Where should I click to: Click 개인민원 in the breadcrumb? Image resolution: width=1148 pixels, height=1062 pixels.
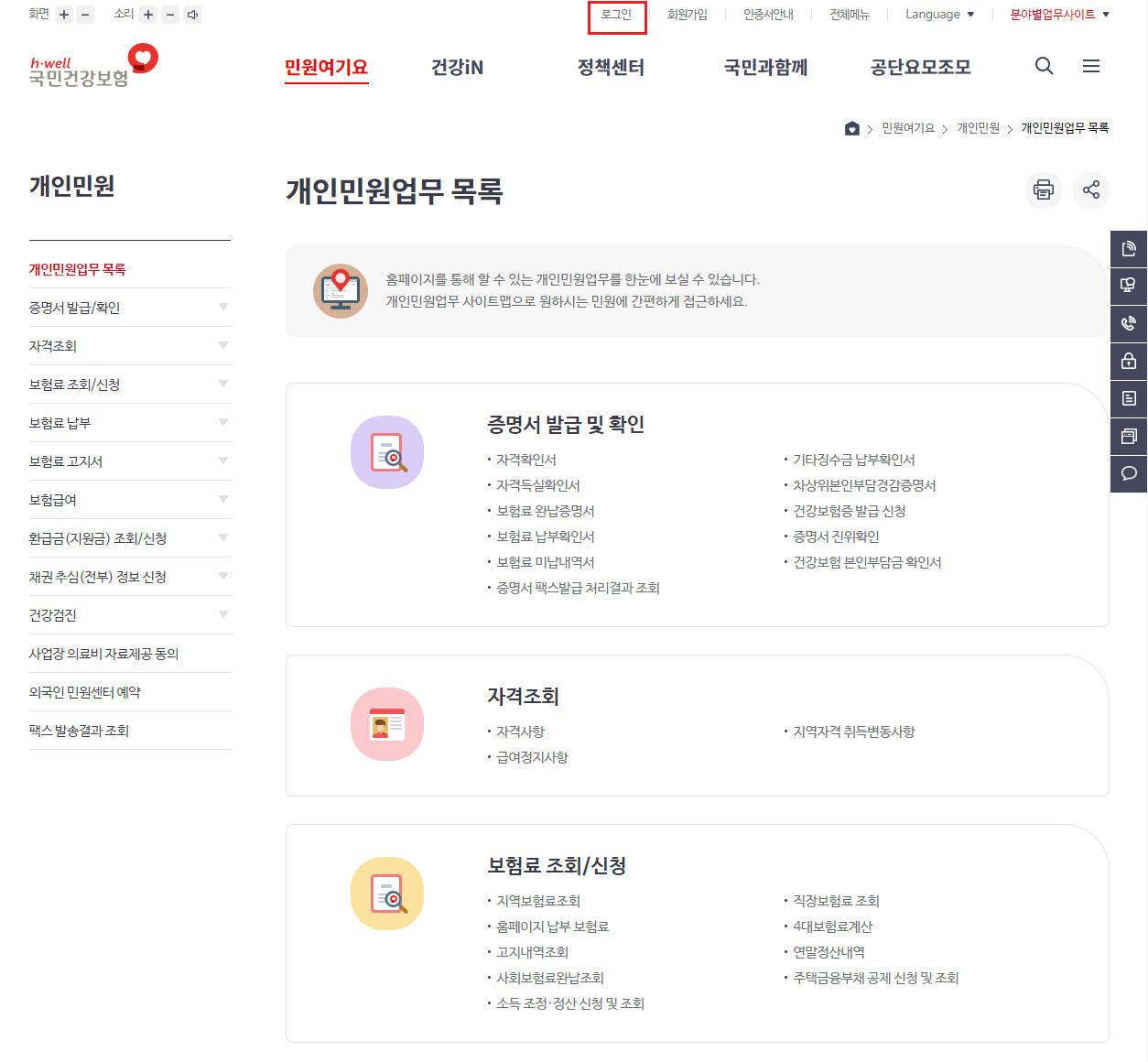click(x=978, y=128)
